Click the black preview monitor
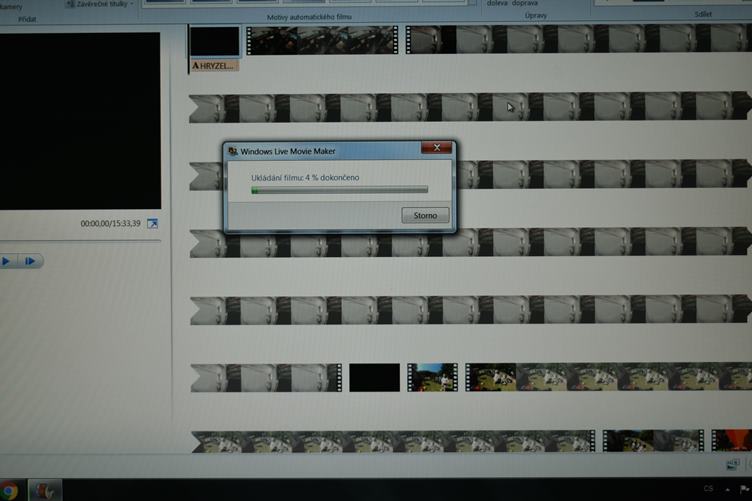Screen dimensions: 752x501 [80, 121]
